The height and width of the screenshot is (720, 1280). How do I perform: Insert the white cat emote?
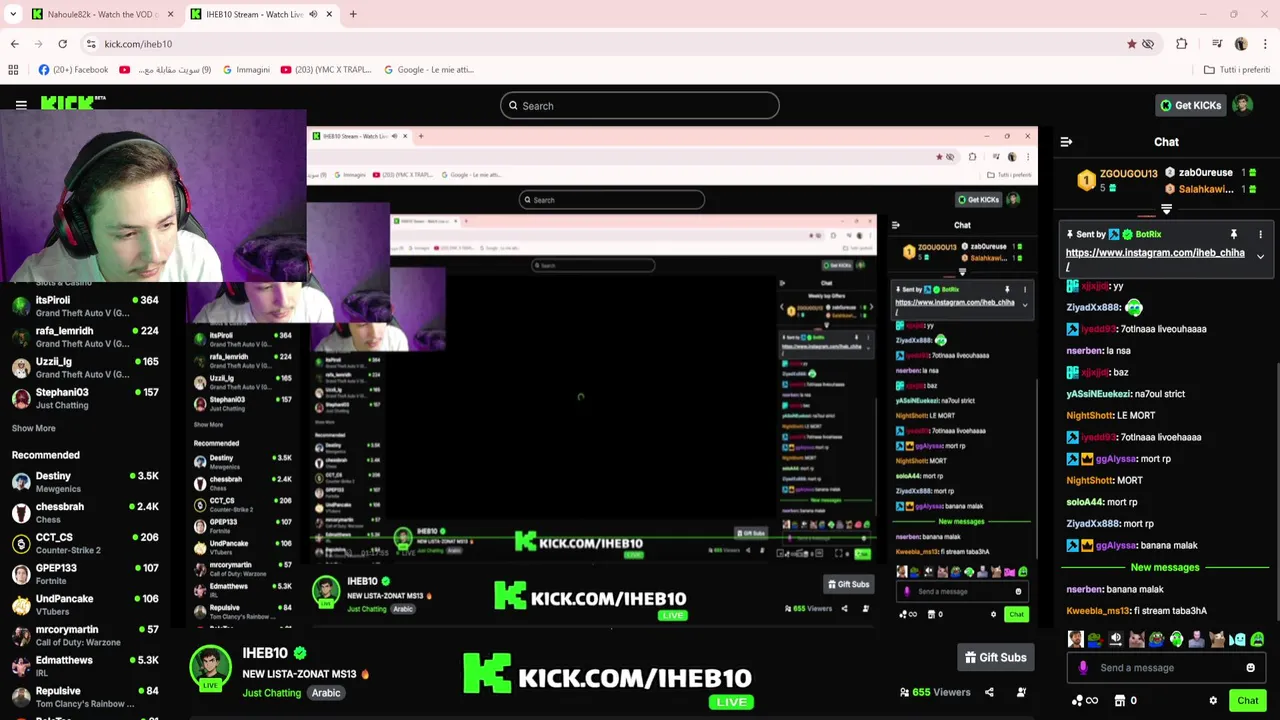coord(1136,639)
